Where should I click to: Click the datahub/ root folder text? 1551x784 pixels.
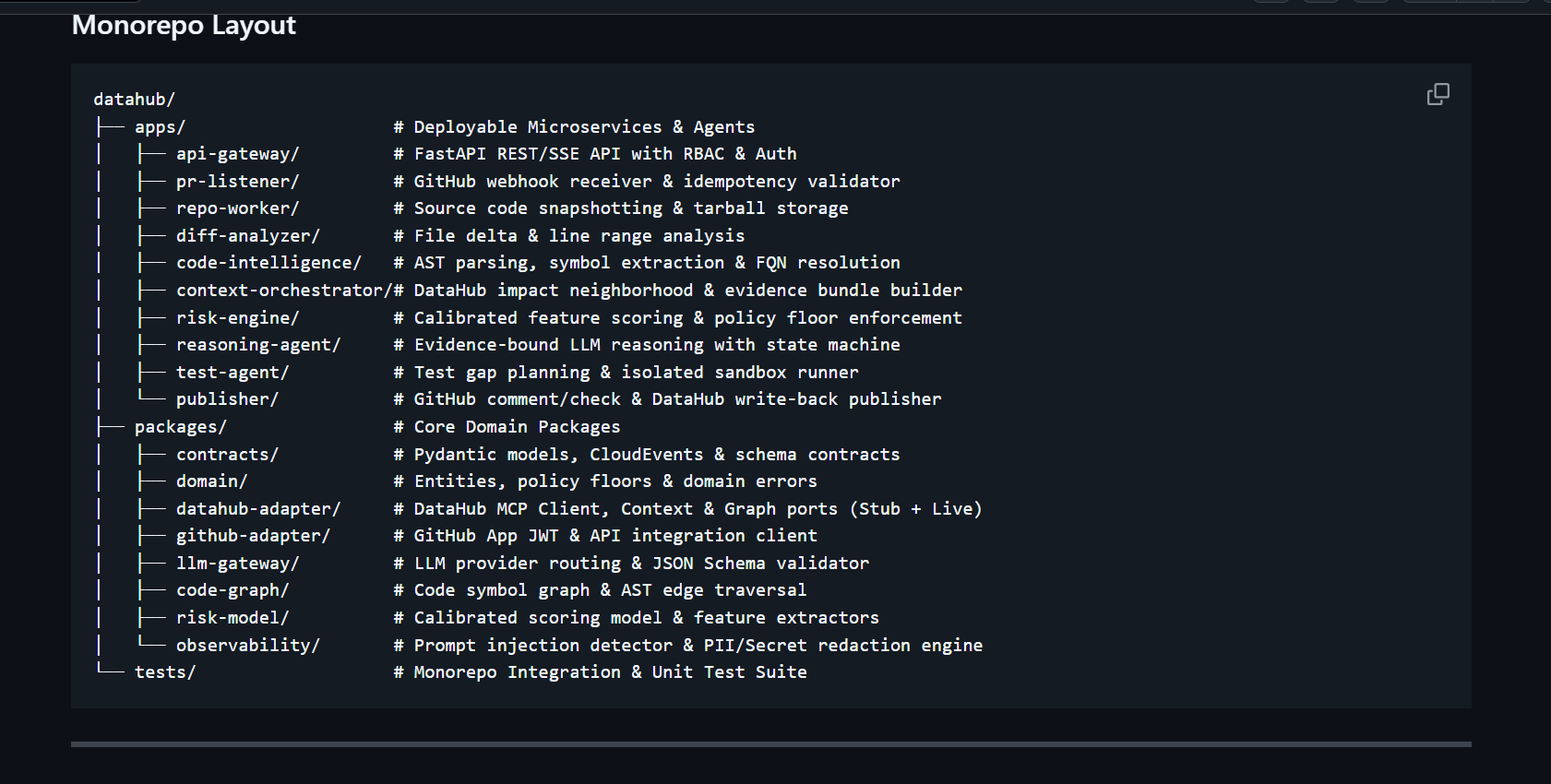point(134,99)
